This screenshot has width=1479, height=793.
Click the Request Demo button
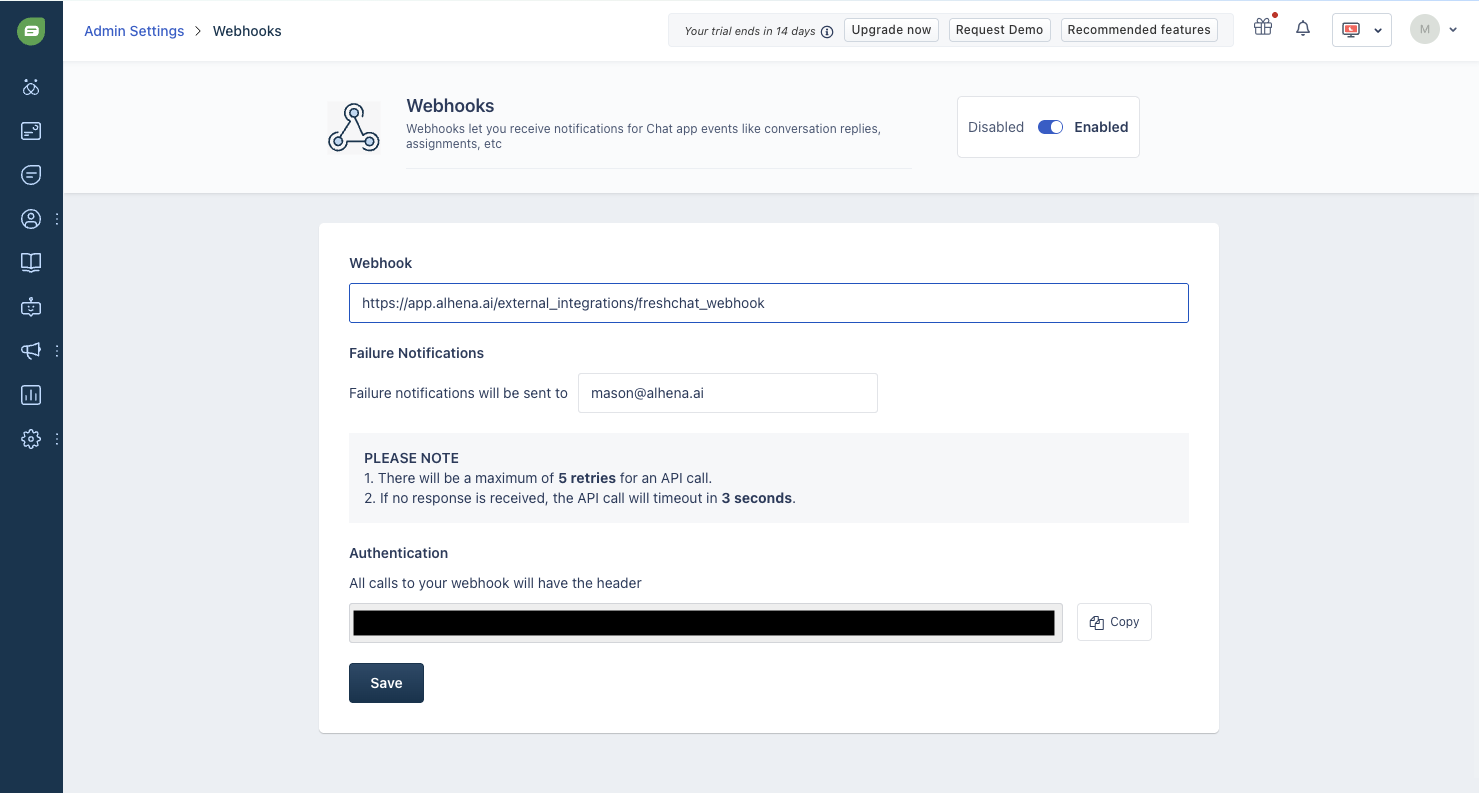coord(999,30)
